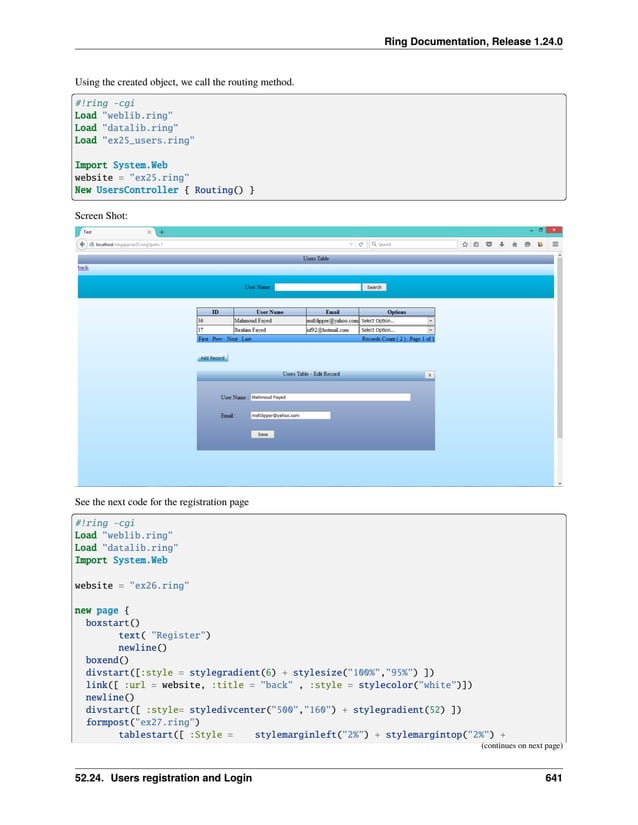The image size is (638, 825).
Task: Click Save in the Edit Record form
Action: 263,435
